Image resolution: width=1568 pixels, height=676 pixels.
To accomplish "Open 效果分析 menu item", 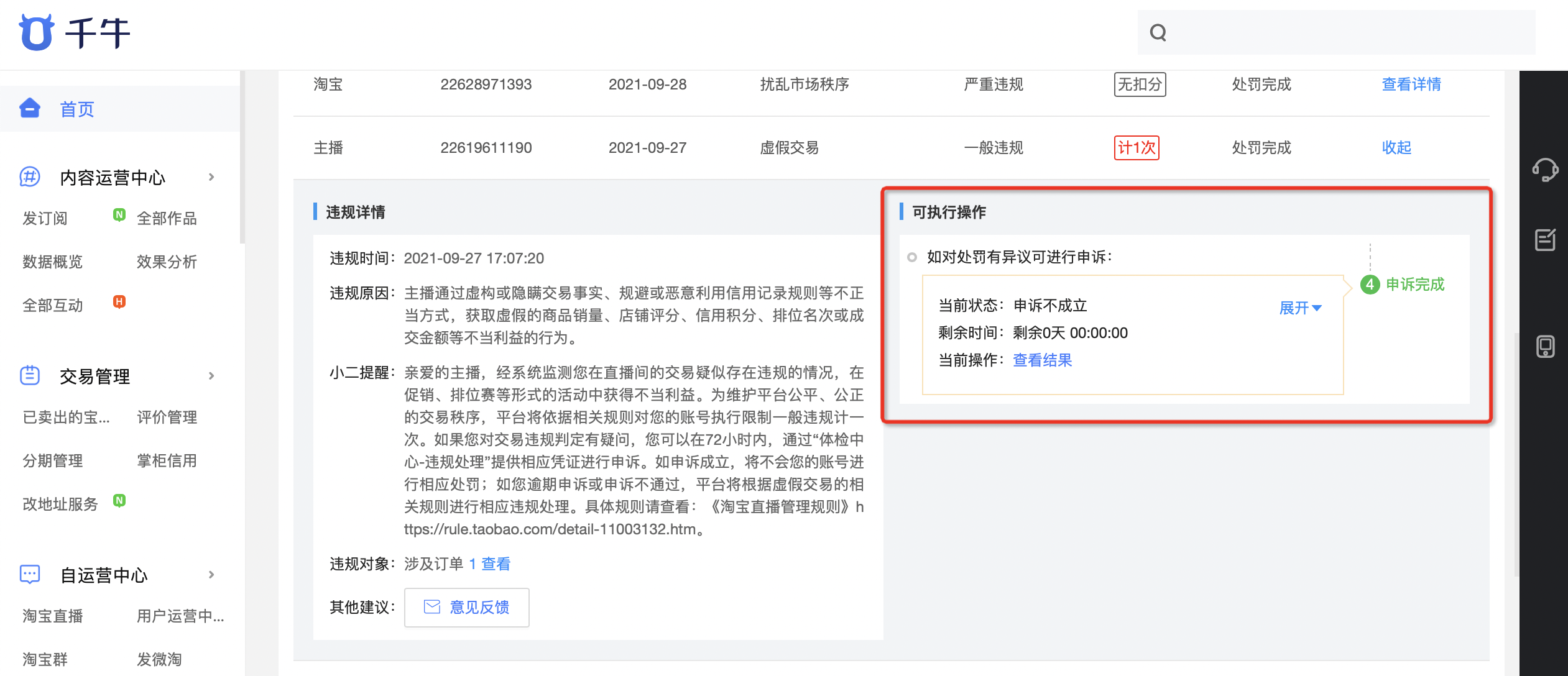I will [167, 262].
